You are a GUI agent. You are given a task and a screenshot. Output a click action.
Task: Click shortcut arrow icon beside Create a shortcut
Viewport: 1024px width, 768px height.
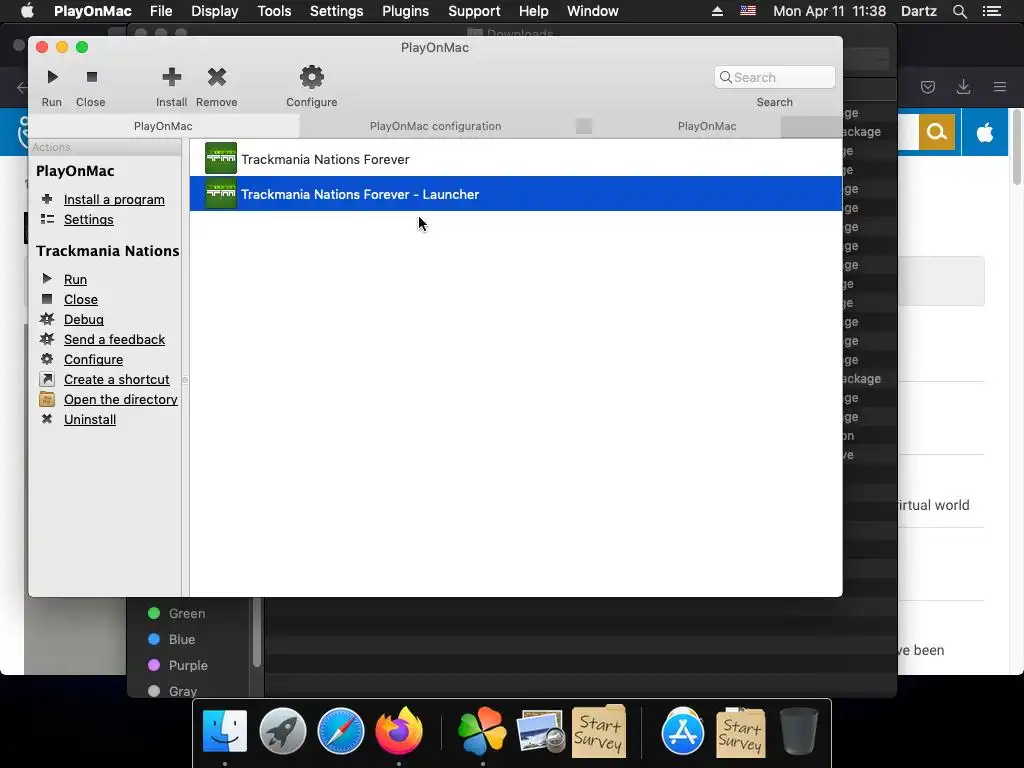click(47, 379)
